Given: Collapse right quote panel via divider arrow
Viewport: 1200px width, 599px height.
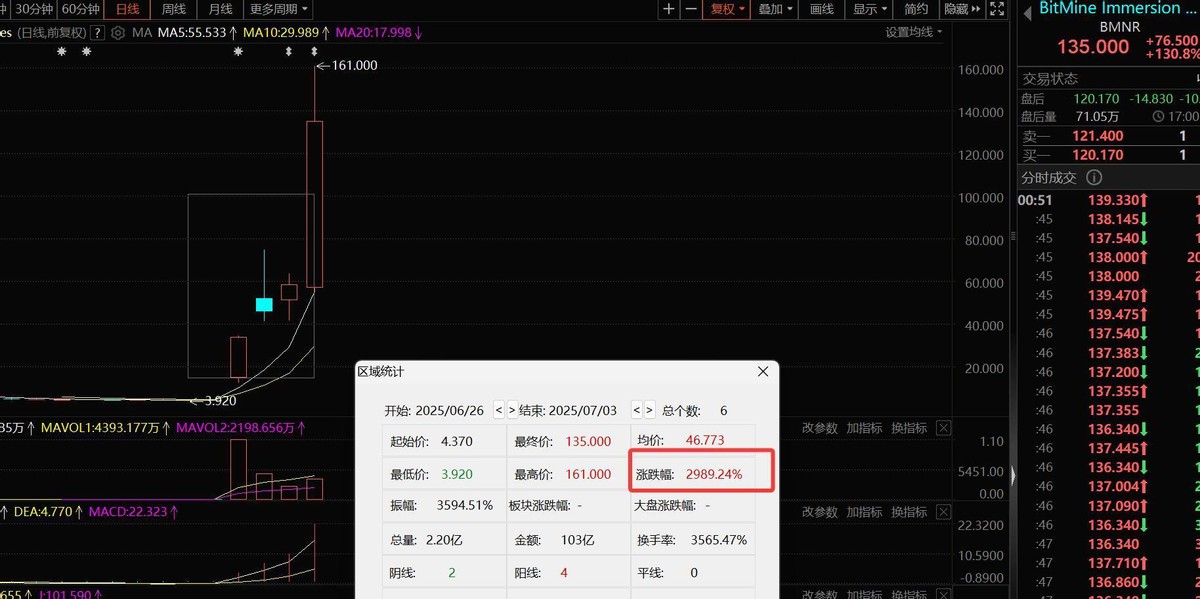Looking at the screenshot, I should pos(1012,474).
